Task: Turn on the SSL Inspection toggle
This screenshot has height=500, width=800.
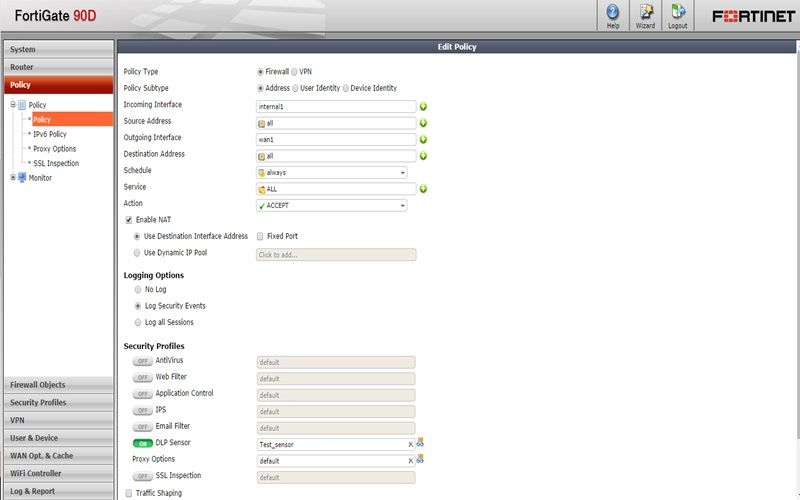Action: tap(142, 476)
